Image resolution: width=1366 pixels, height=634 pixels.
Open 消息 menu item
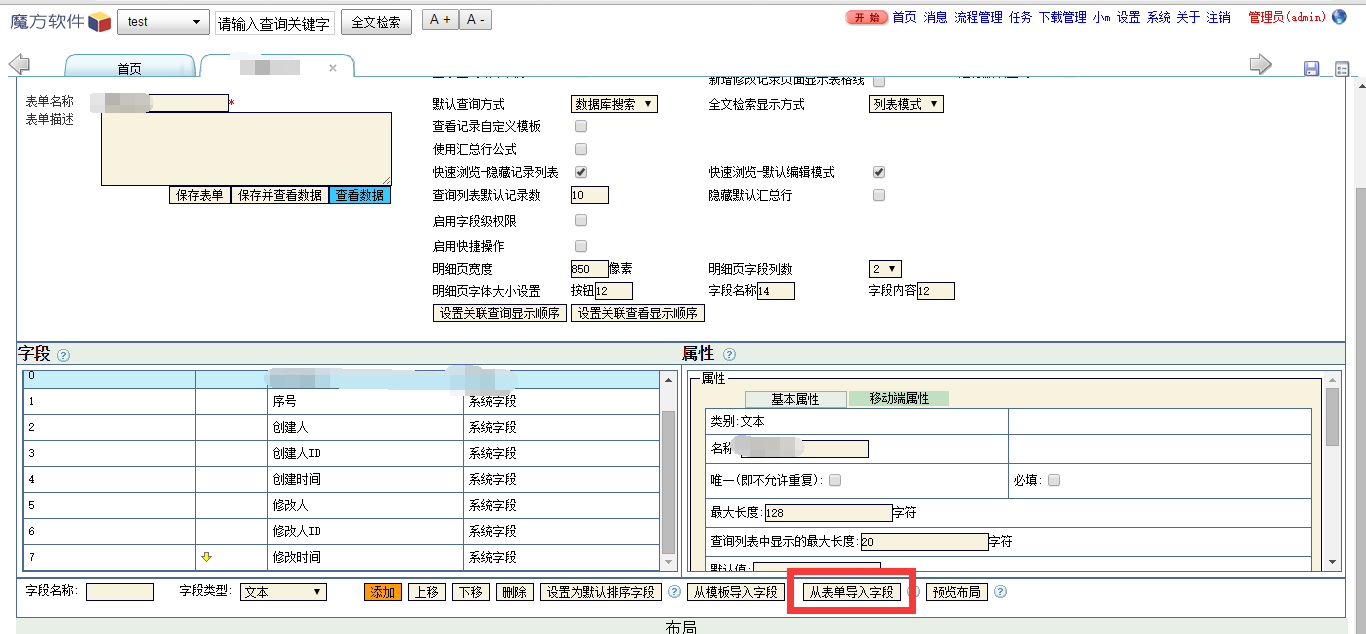pos(935,18)
